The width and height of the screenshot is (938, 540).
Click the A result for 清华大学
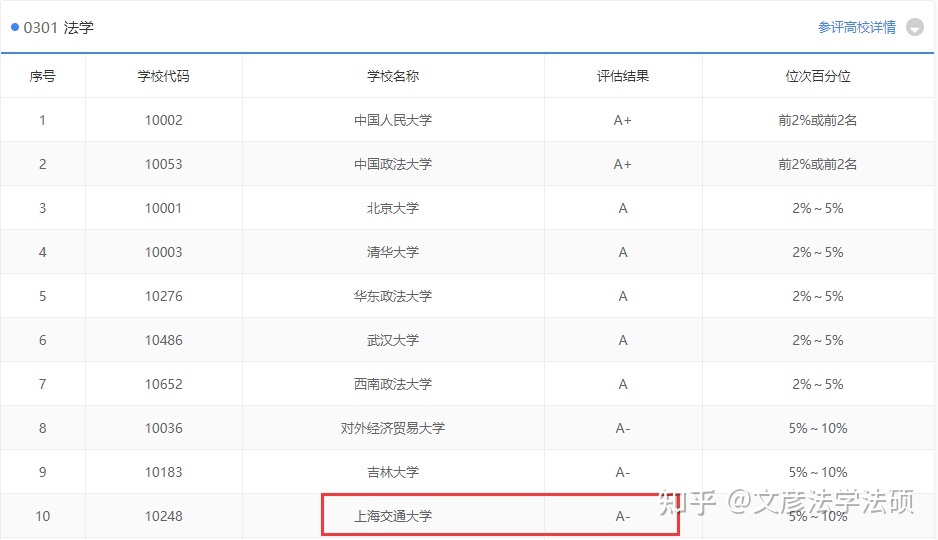click(623, 252)
